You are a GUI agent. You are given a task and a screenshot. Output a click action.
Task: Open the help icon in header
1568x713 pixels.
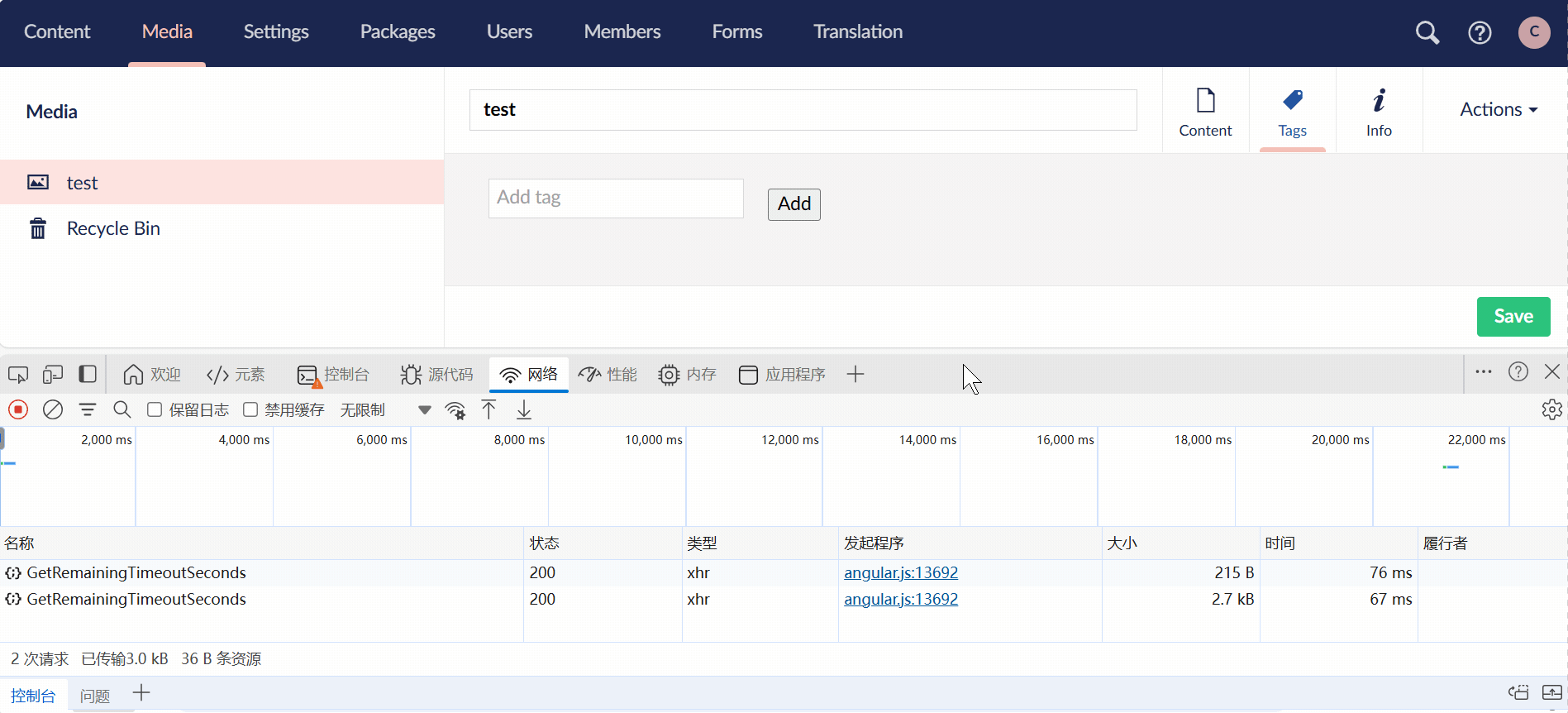1480,32
